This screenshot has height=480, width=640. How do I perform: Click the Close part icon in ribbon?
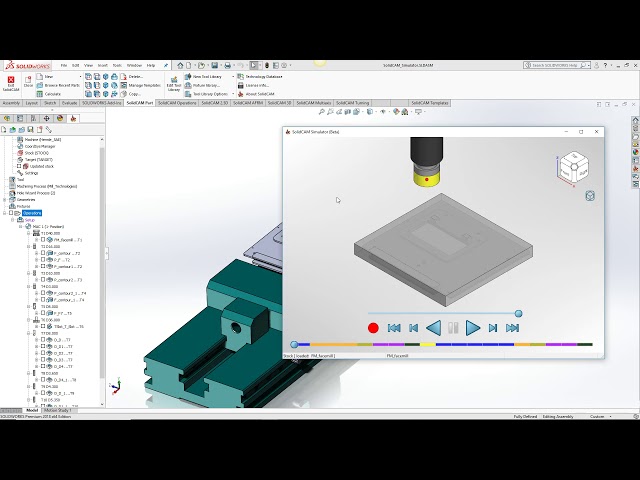[28, 79]
